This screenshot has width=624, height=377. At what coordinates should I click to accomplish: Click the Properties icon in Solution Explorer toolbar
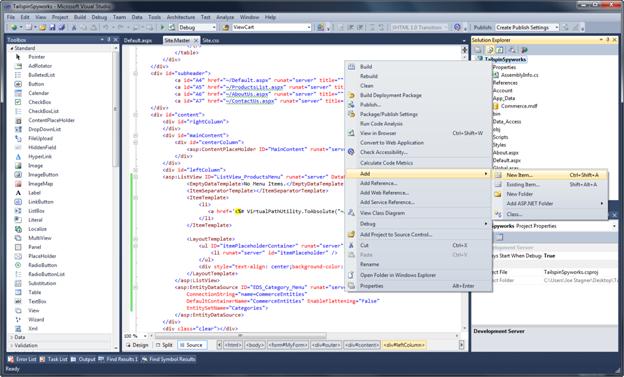[x=478, y=50]
